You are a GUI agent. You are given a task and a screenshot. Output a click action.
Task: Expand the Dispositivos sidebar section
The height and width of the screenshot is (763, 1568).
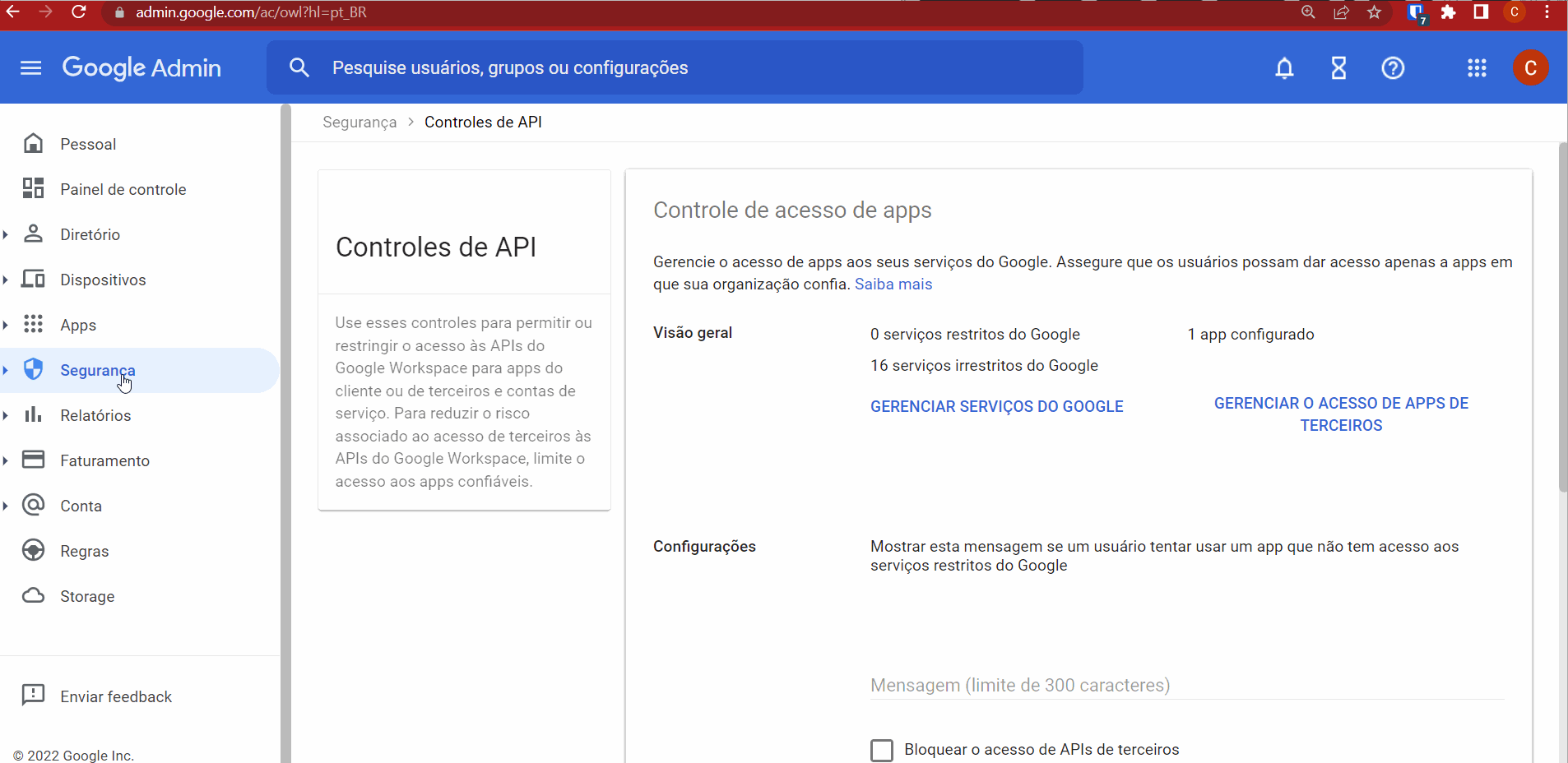pyautogui.click(x=6, y=280)
